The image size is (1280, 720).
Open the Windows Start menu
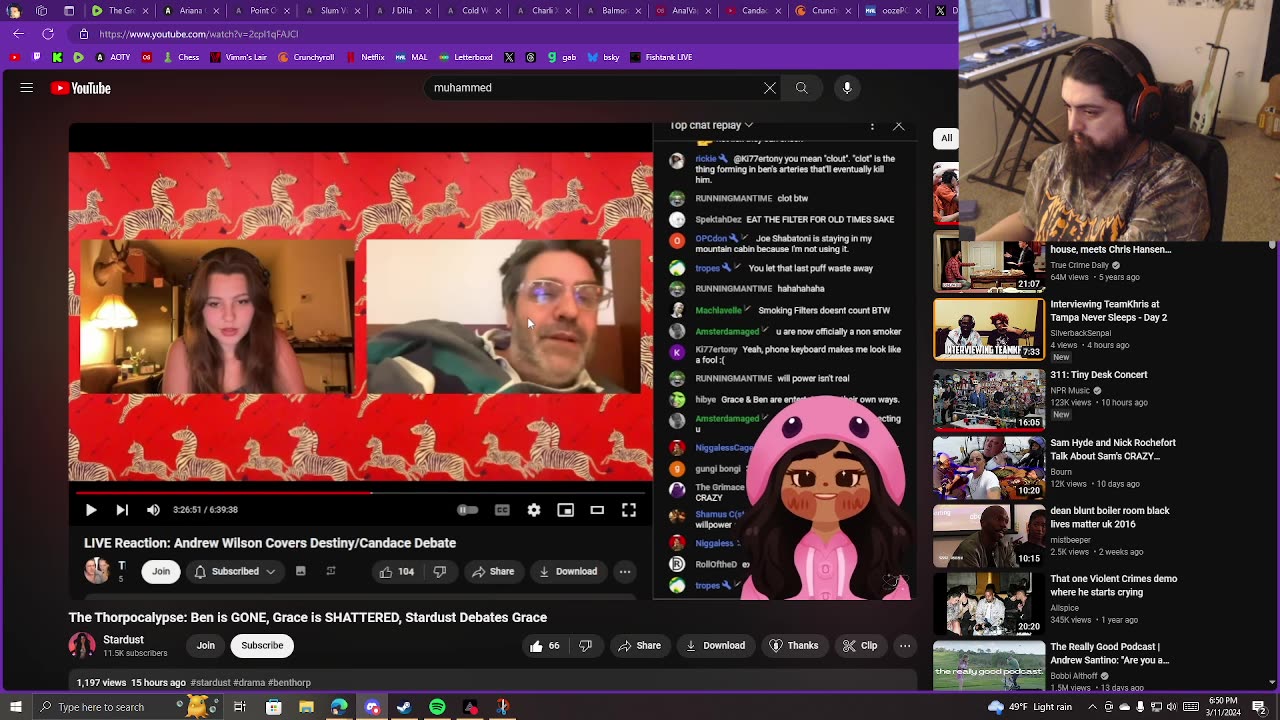pos(14,707)
